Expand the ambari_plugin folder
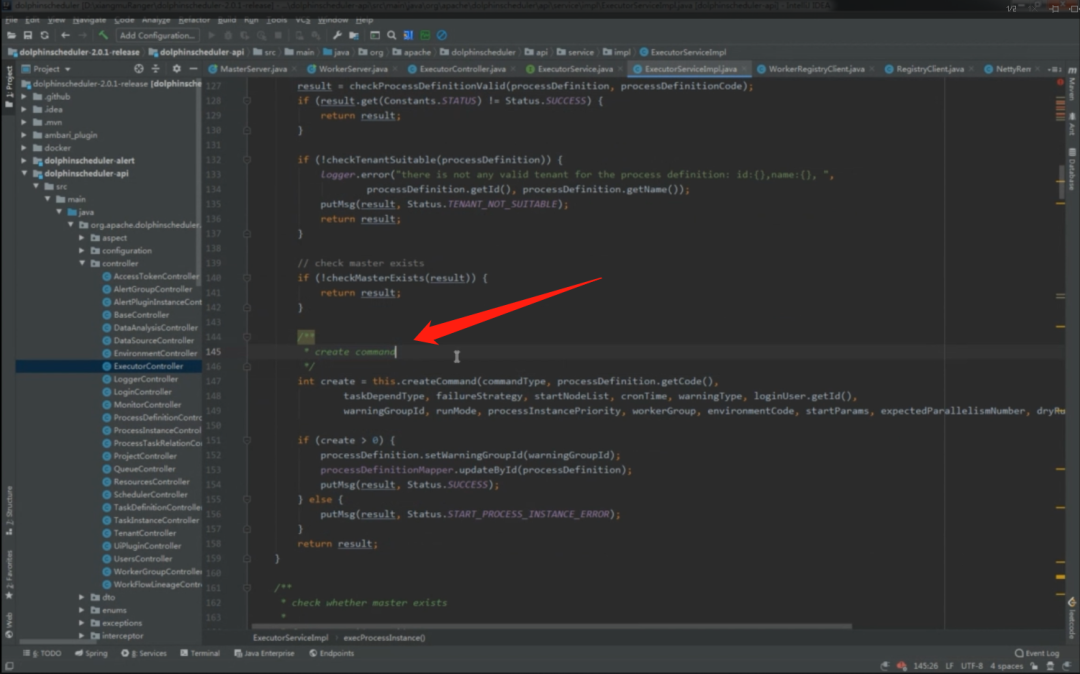The image size is (1080, 674). click(24, 135)
